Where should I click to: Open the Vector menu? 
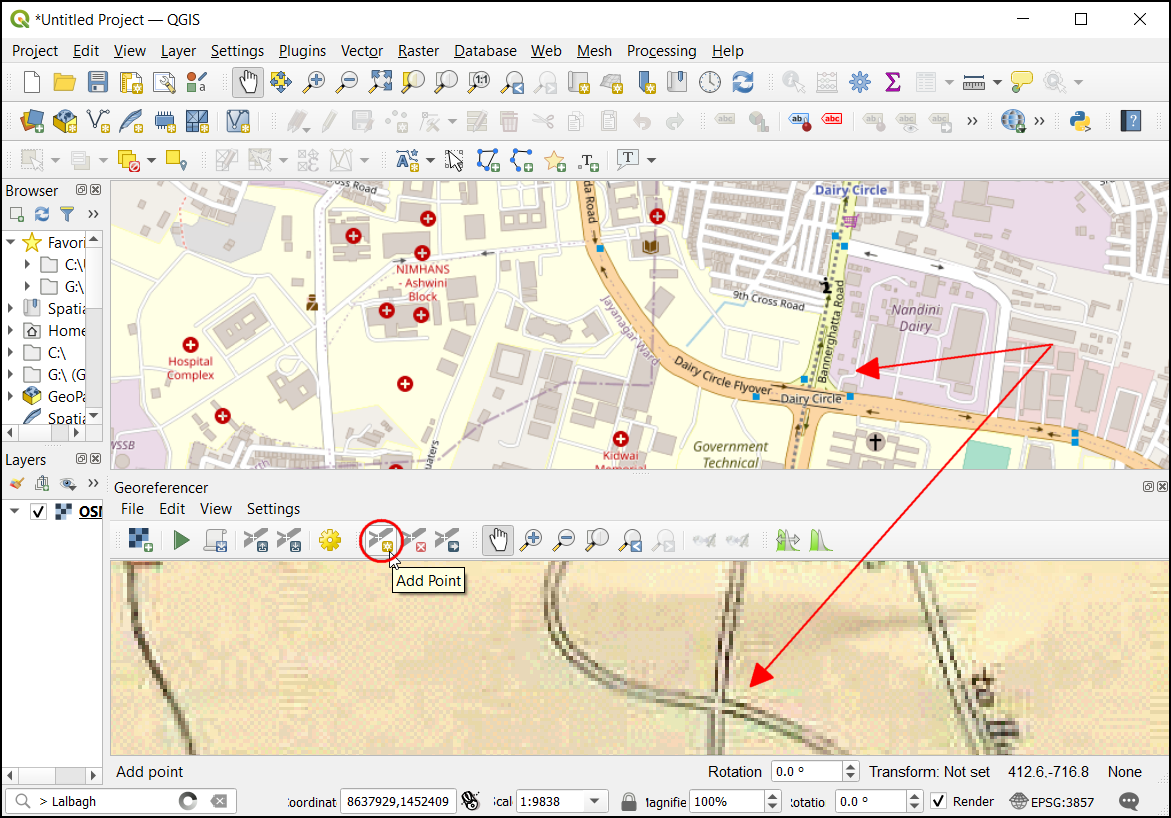click(361, 51)
